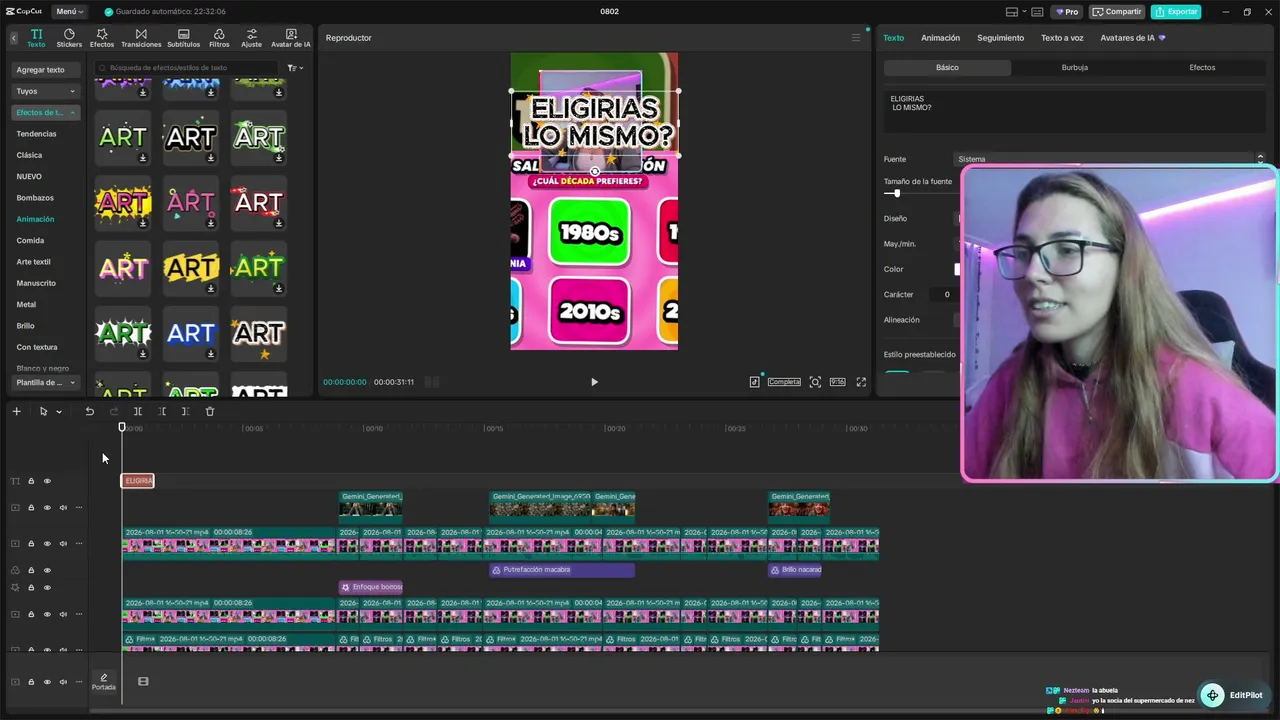Image resolution: width=1280 pixels, height=720 pixels.
Task: Delete the selected clip with trash icon
Action: click(x=210, y=411)
